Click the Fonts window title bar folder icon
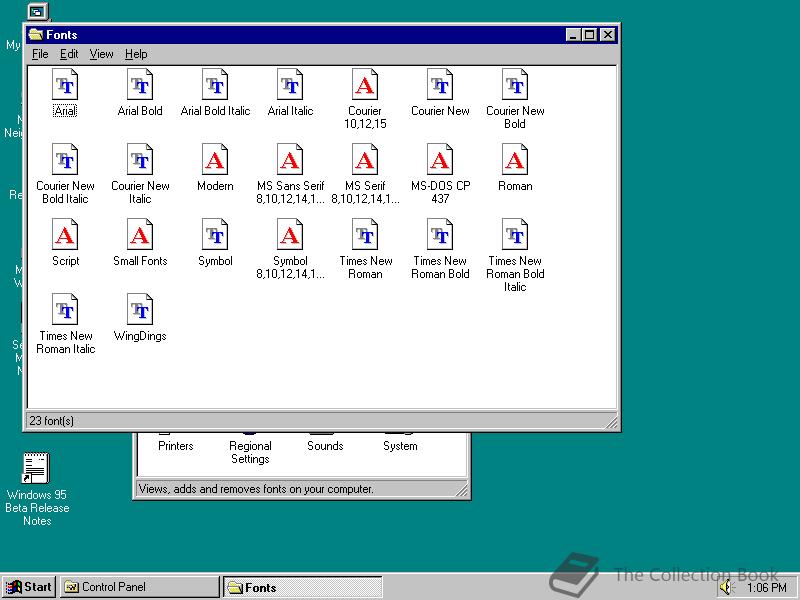Image resolution: width=800 pixels, height=600 pixels. pyautogui.click(x=36, y=34)
